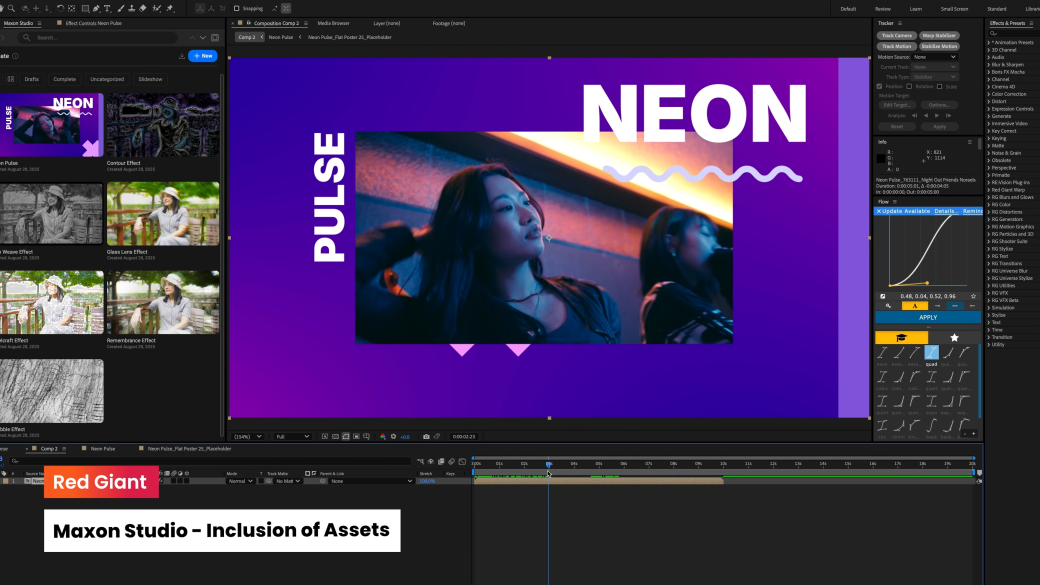
Task: Enable the Snapping checkbox
Action: tap(236, 8)
